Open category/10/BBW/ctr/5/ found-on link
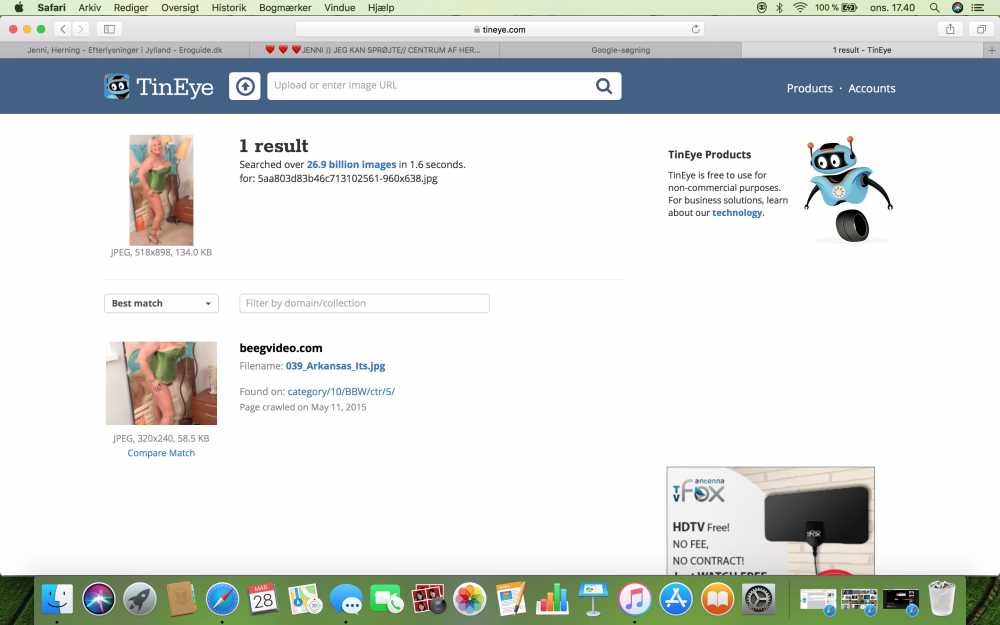Image resolution: width=1000 pixels, height=625 pixels. pos(341,392)
